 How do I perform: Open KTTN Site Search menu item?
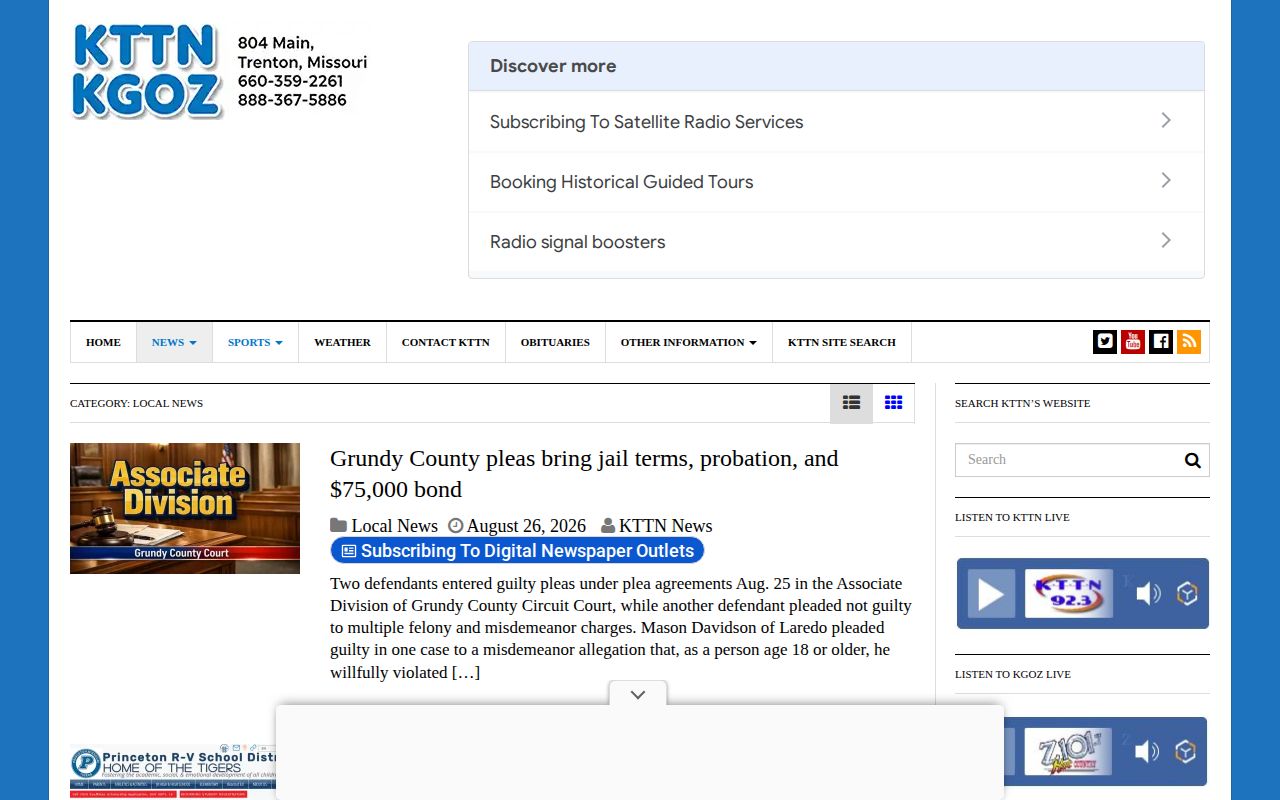pos(842,342)
